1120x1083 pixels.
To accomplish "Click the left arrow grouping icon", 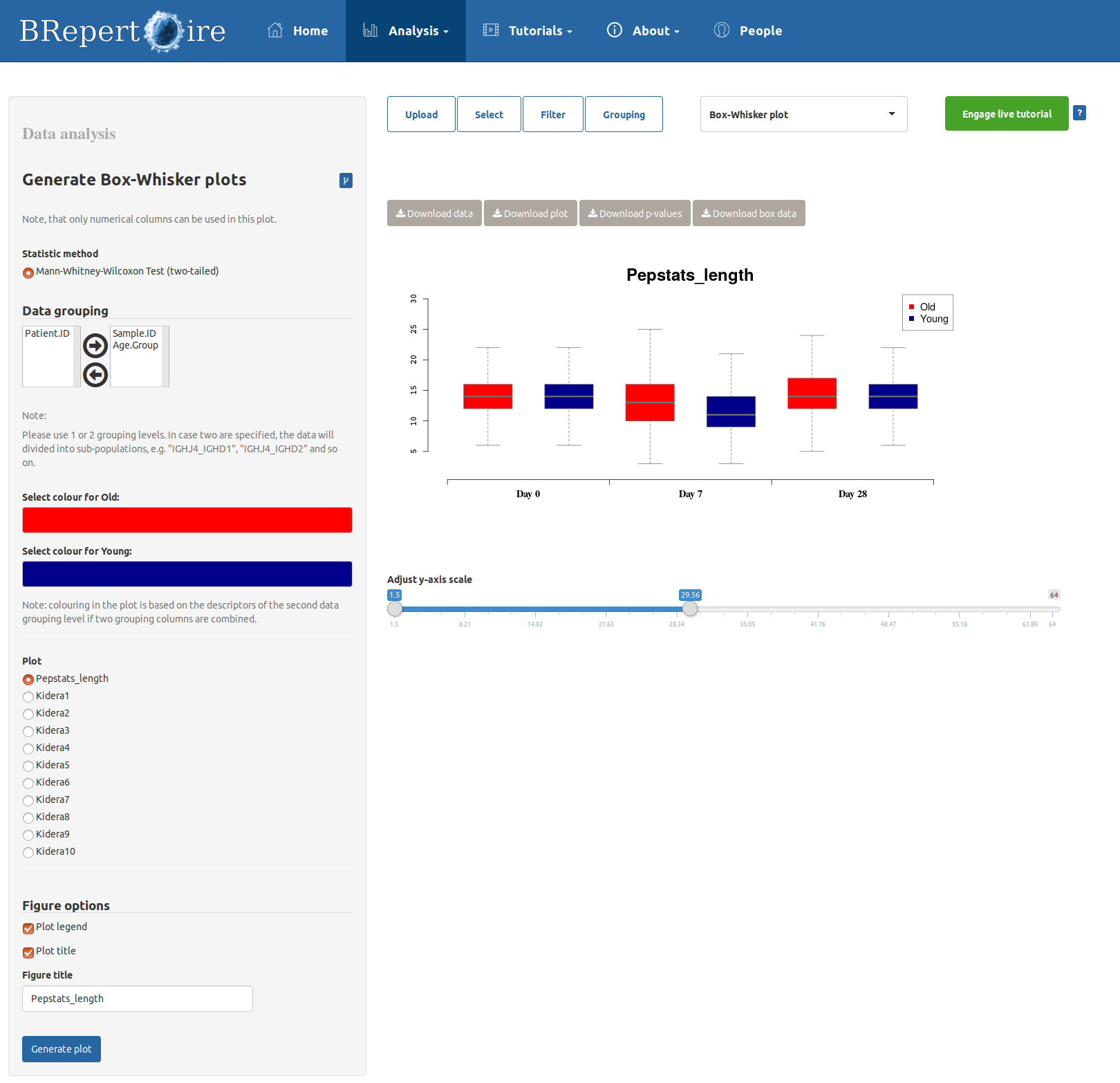I will 95,375.
